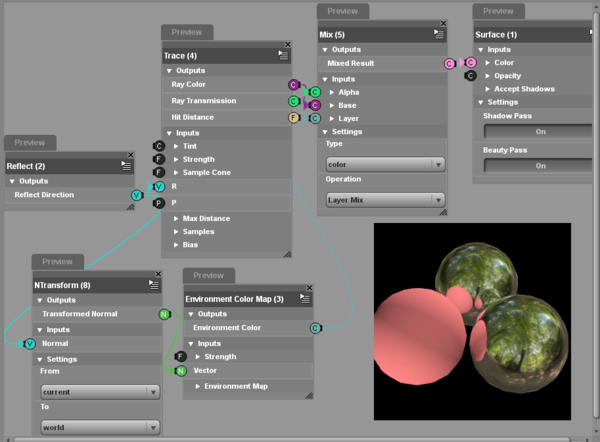Click the Ray Transmission output connector
The width and height of the screenshot is (600, 442).
[x=293, y=101]
